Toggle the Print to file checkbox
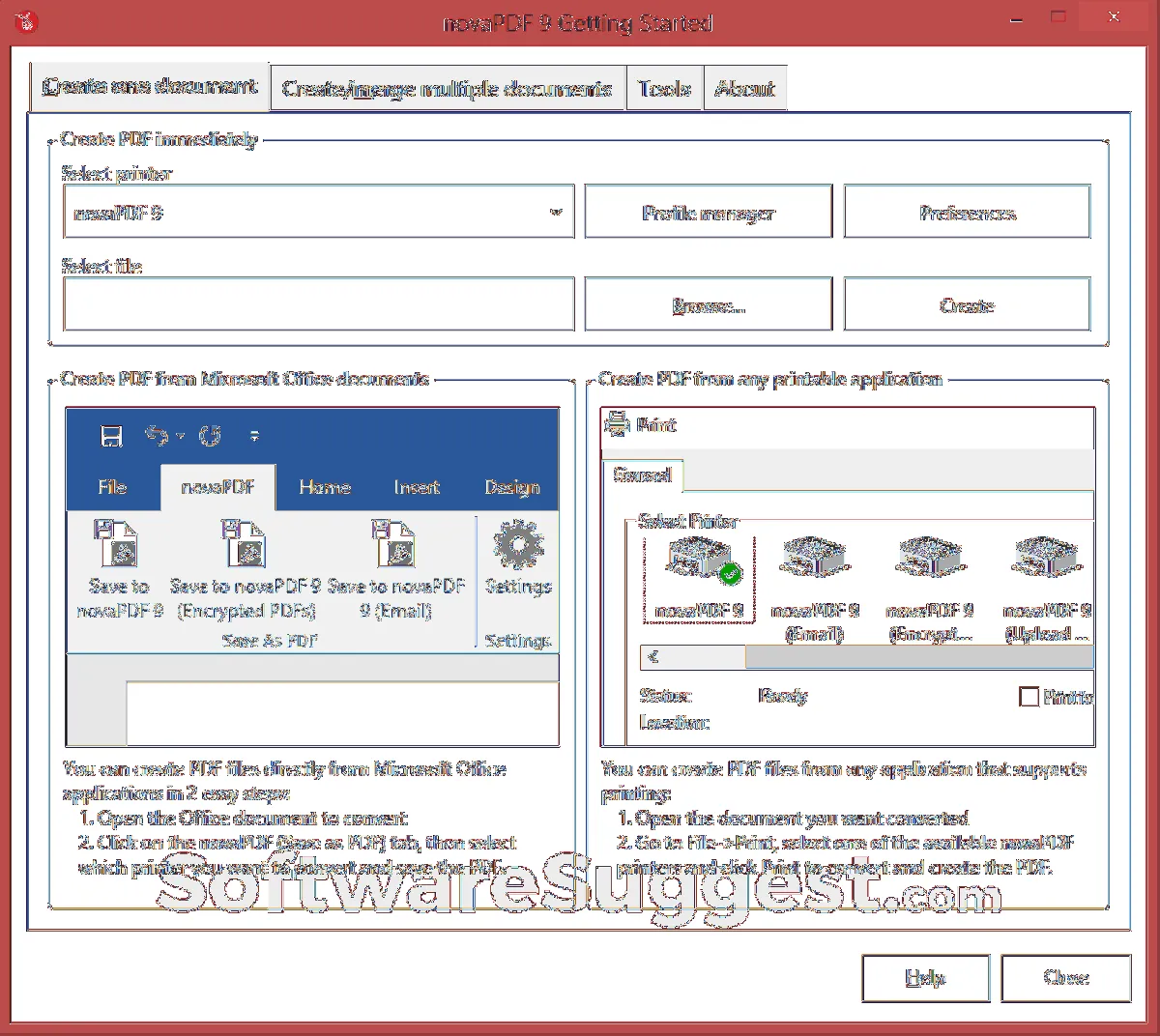The image size is (1160, 1036). [1029, 696]
